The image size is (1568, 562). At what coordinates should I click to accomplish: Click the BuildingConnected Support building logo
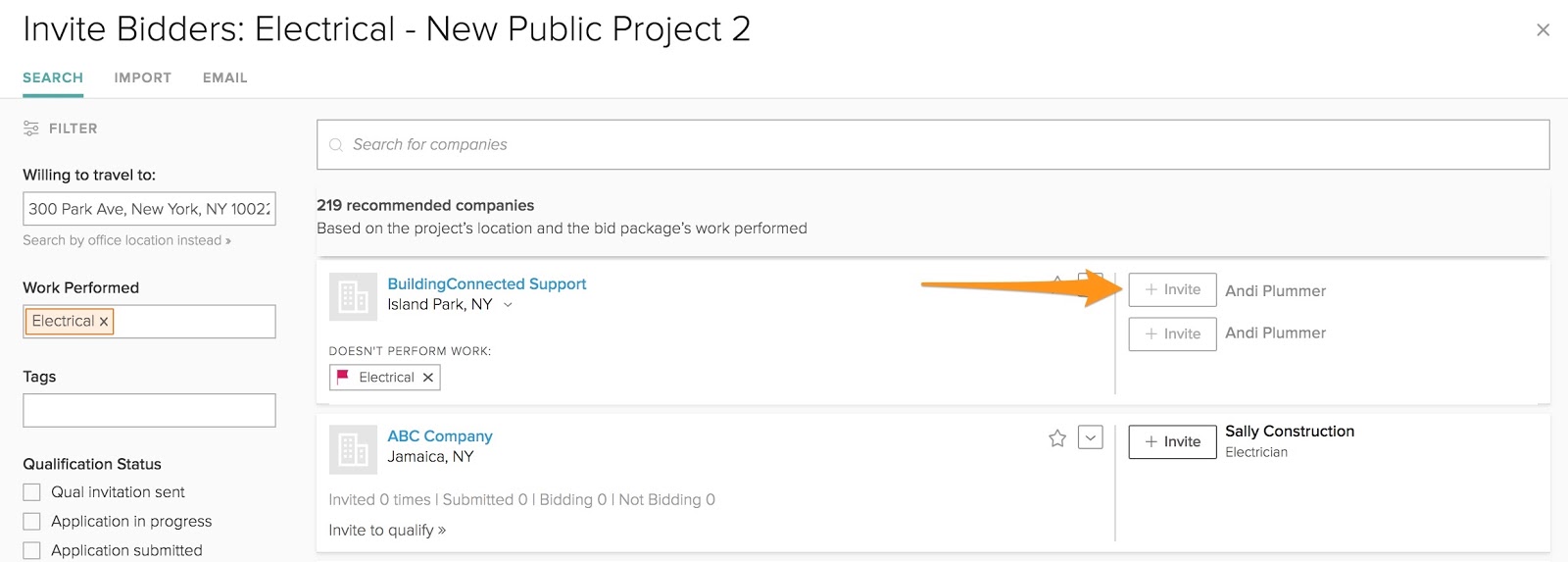coord(353,297)
